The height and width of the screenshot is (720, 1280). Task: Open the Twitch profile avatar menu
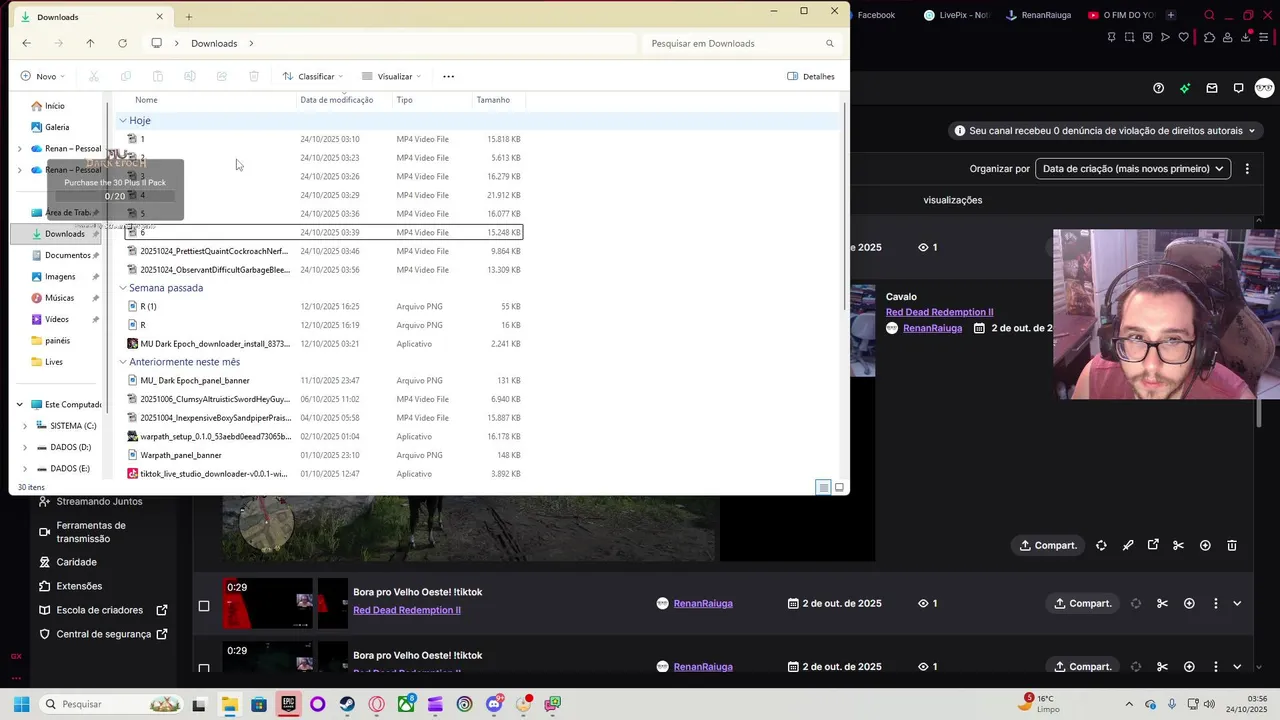(x=1264, y=88)
